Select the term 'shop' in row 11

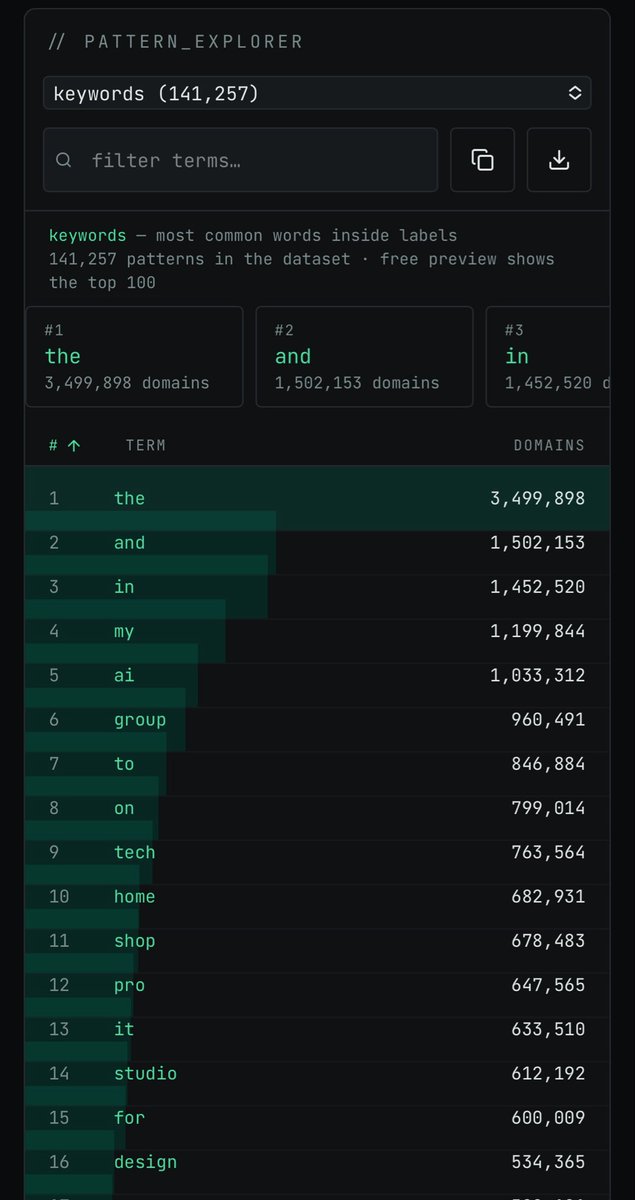[x=135, y=941]
